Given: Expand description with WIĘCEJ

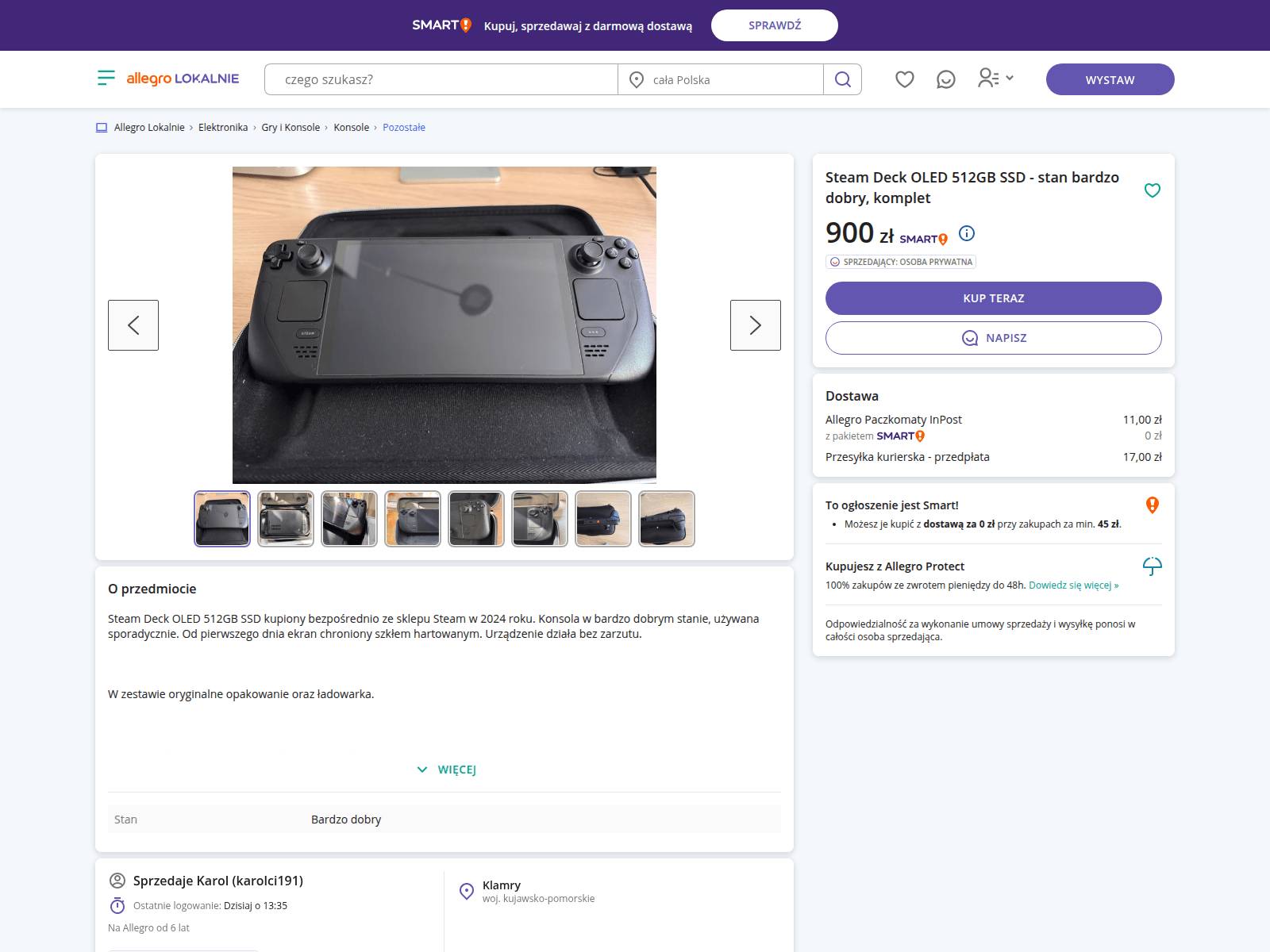Looking at the screenshot, I should (446, 770).
